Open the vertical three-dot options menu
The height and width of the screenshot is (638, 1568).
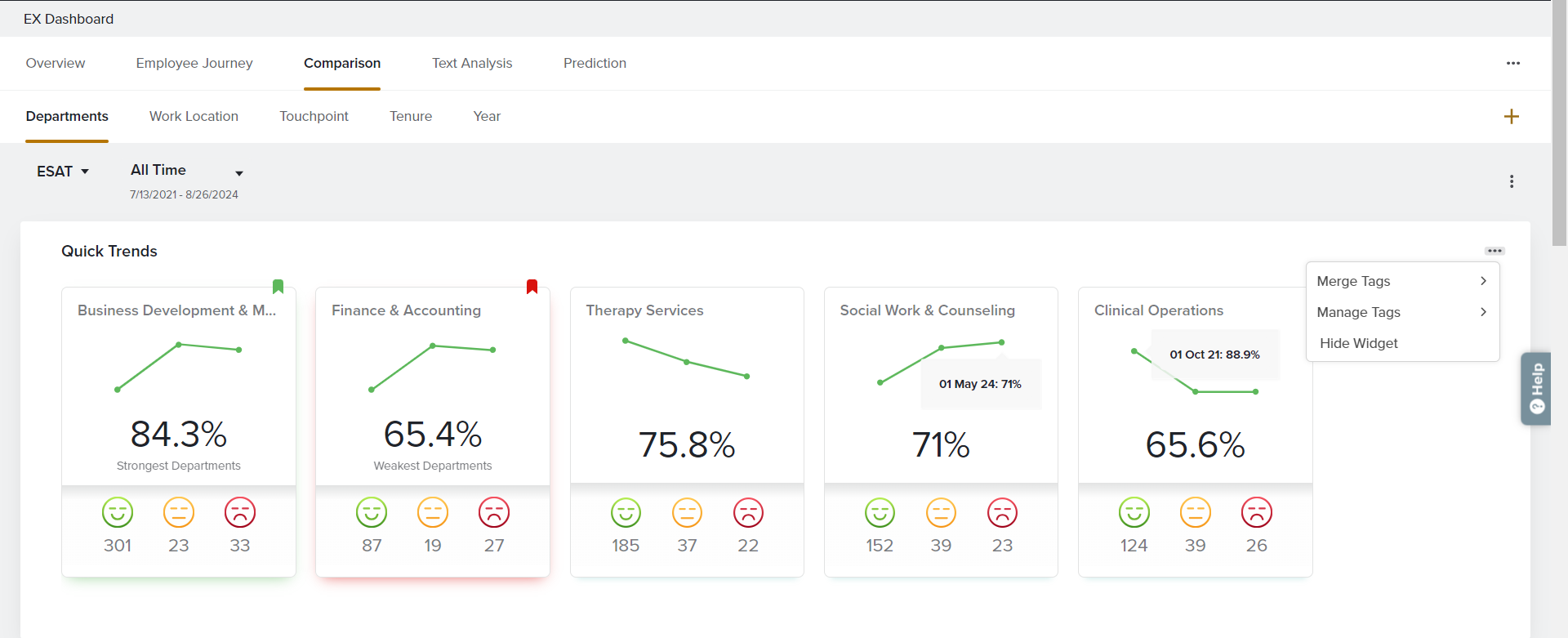[1511, 181]
